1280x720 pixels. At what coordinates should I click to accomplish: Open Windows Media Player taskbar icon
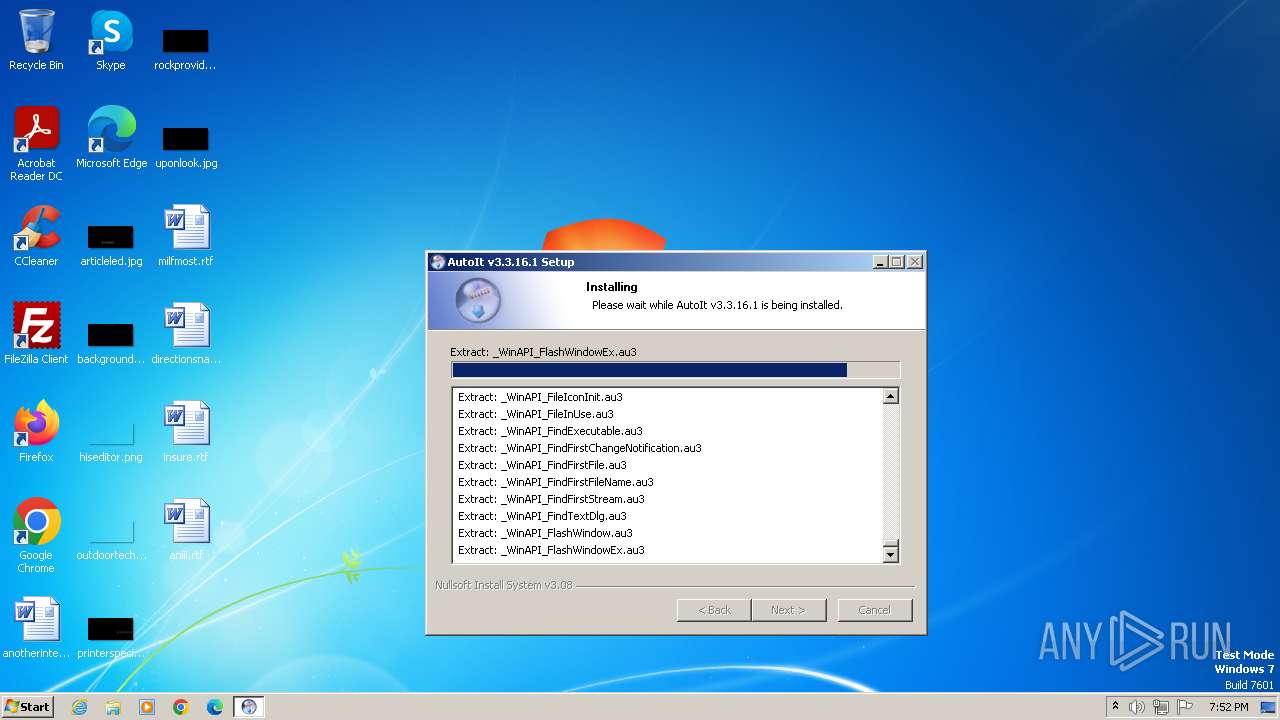(x=147, y=707)
